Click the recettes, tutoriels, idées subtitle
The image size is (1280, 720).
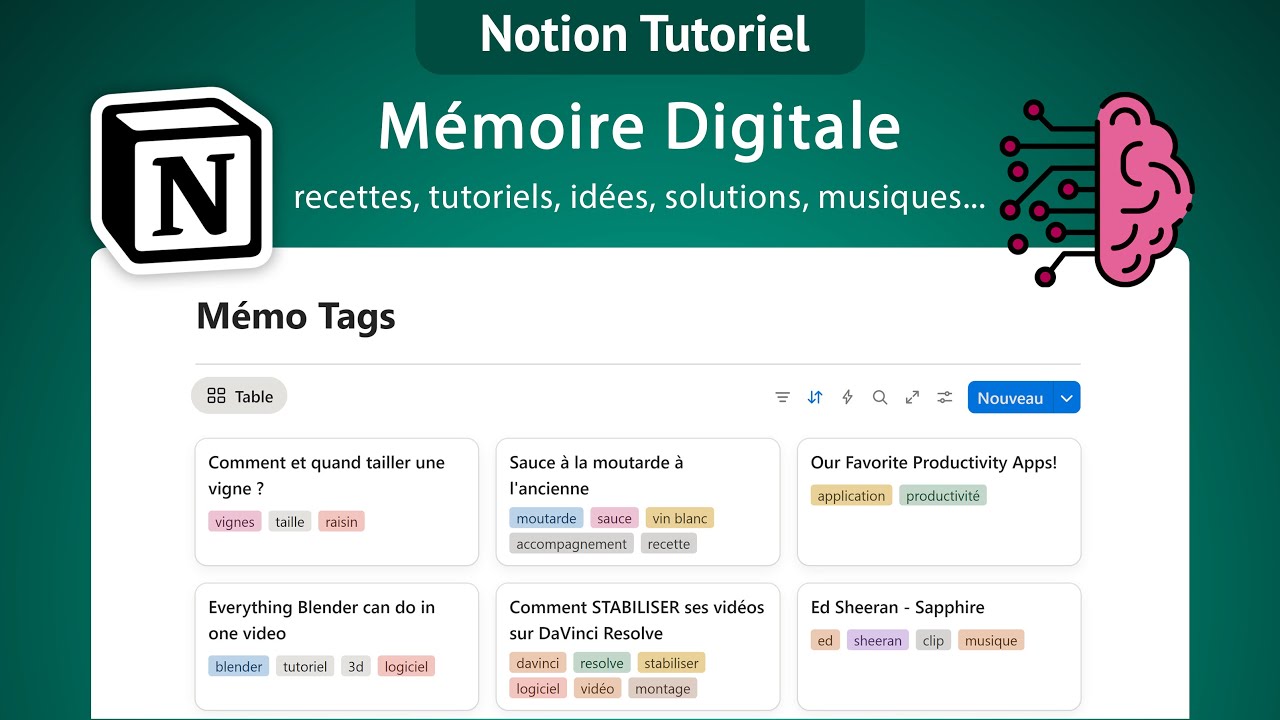click(x=640, y=197)
